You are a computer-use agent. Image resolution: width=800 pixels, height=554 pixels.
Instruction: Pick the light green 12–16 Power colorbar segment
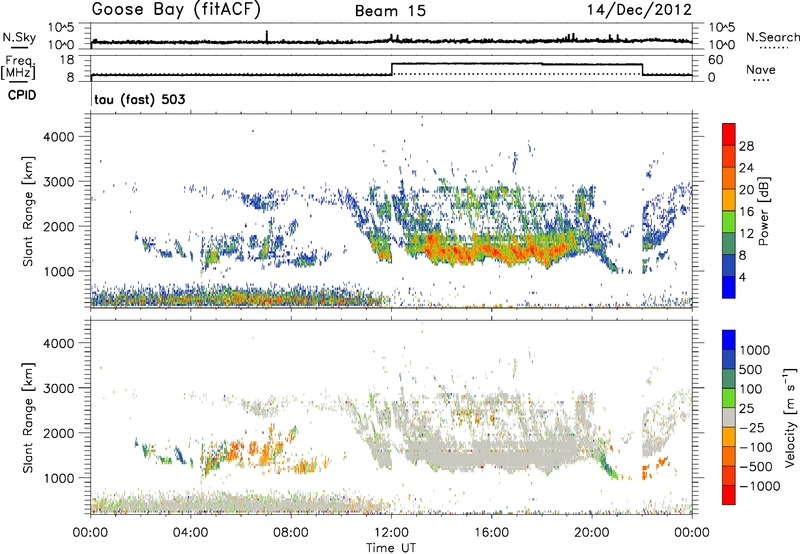[x=729, y=221]
